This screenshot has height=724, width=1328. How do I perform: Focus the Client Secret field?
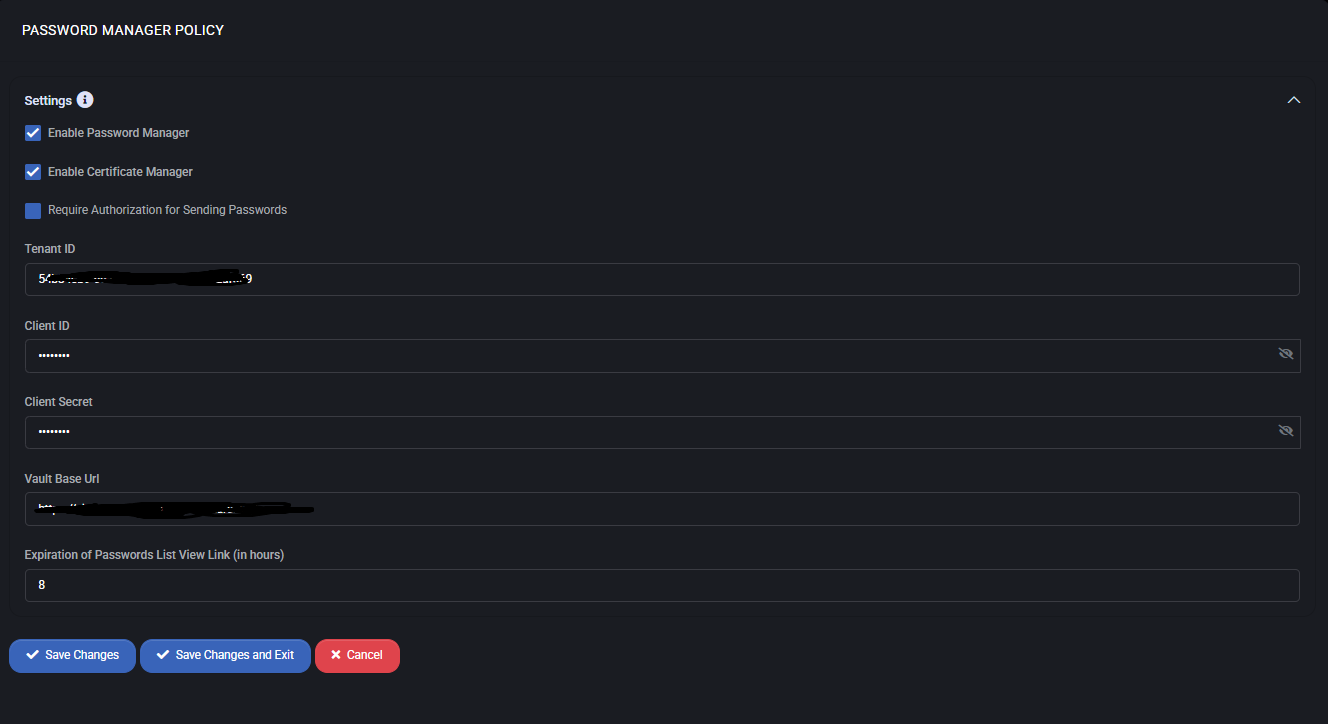click(640, 432)
